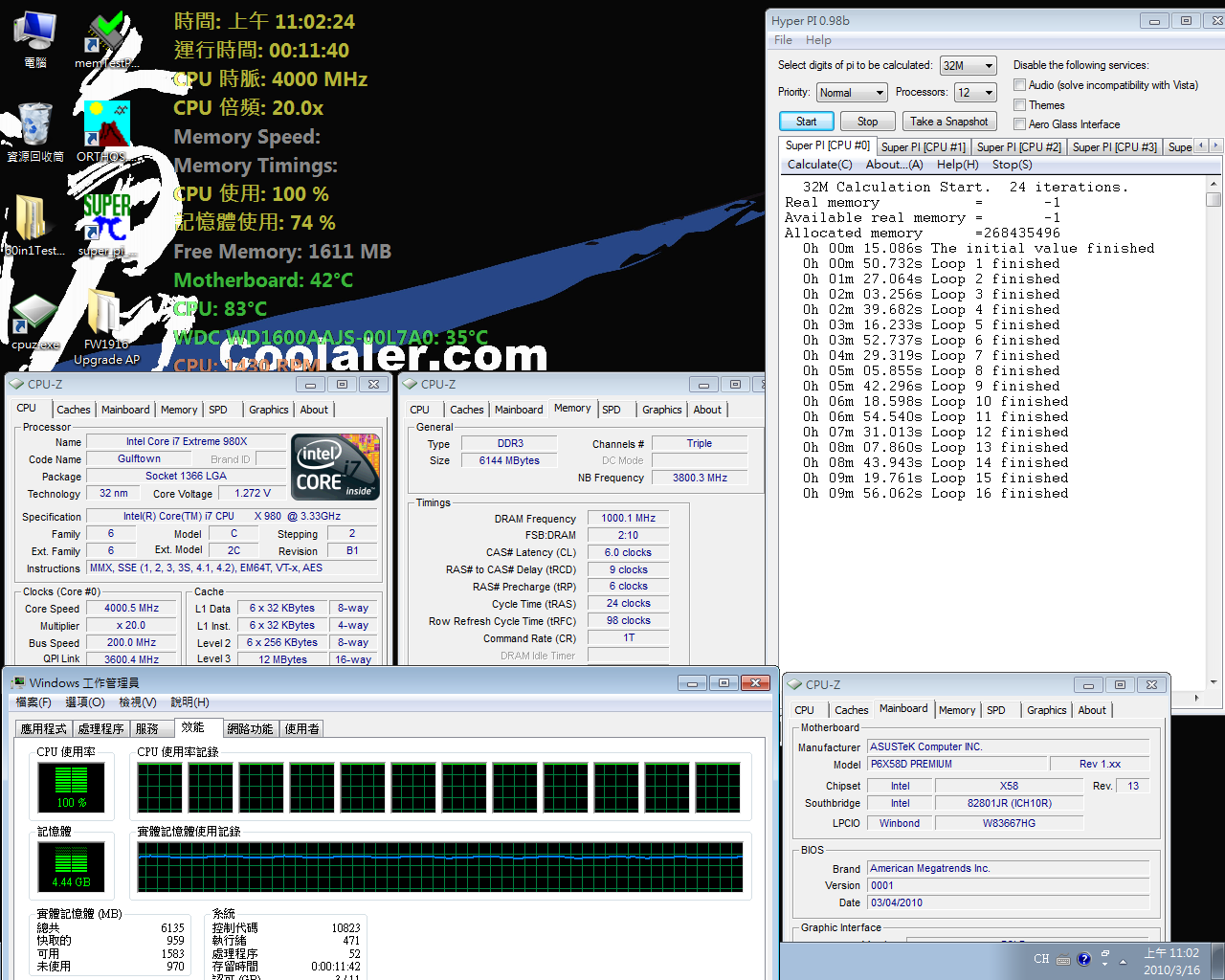Image resolution: width=1225 pixels, height=980 pixels.
Task: Click the language bar restore icon
Action: coord(1105,954)
